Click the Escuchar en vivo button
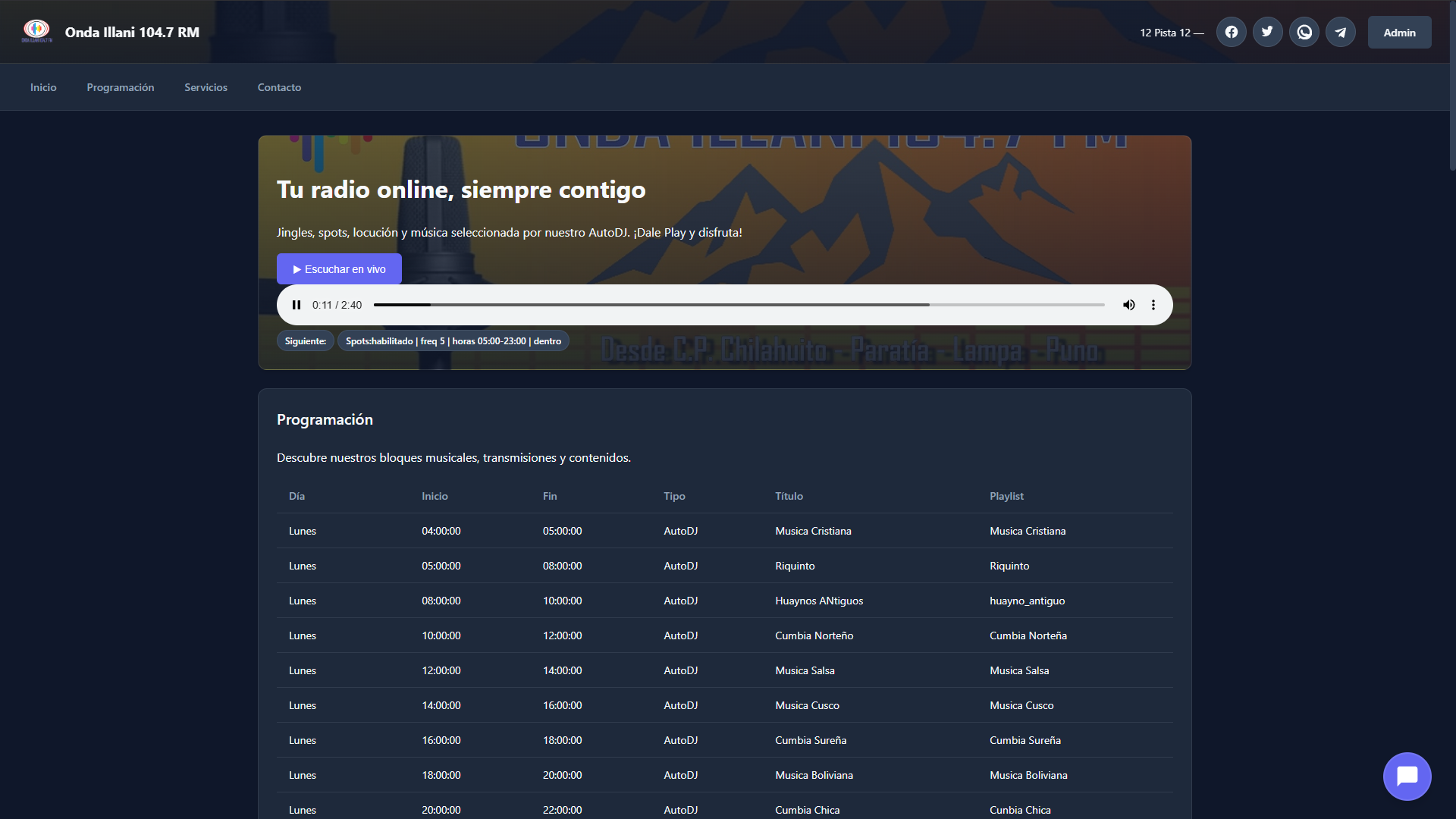Screen dimensions: 1456x819 pyautogui.click(x=339, y=269)
